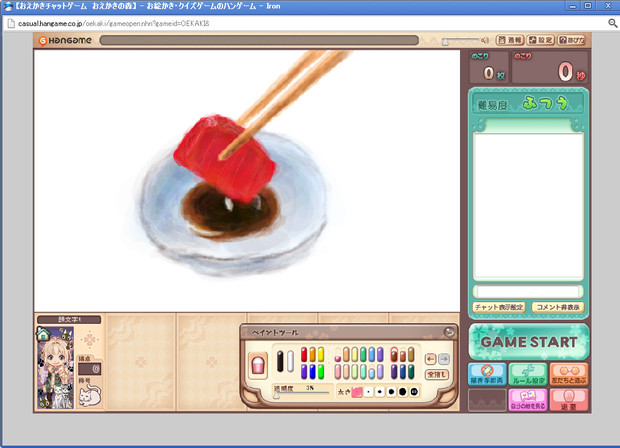Viewport: 620px width, 448px height.
Task: Click コメント非表示 button
Action: pos(558,307)
